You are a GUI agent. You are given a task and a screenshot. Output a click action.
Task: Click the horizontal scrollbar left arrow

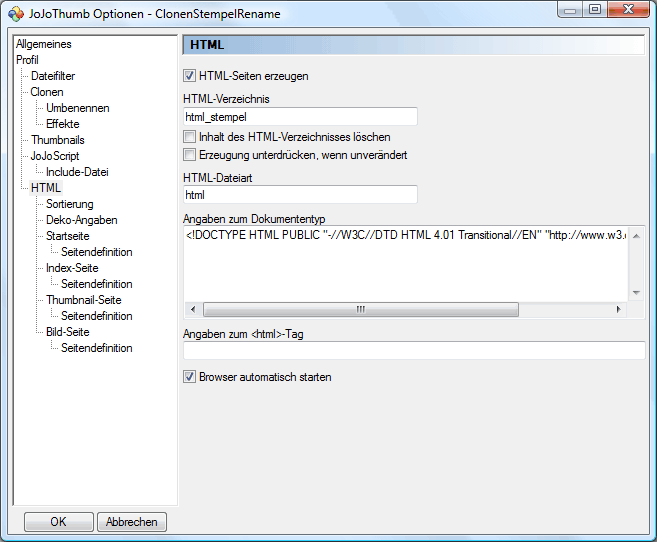point(193,310)
